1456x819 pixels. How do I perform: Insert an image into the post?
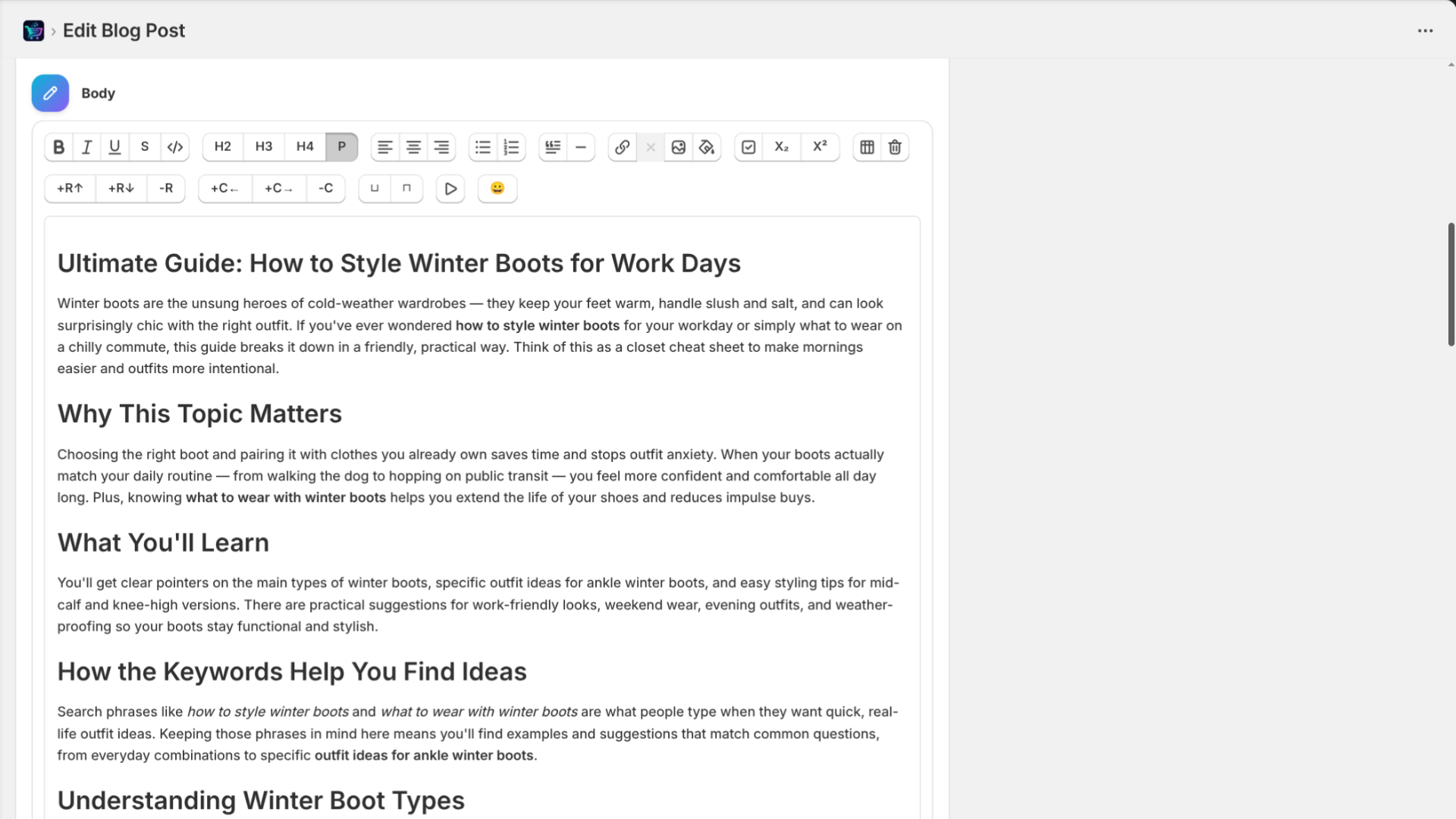coord(678,146)
